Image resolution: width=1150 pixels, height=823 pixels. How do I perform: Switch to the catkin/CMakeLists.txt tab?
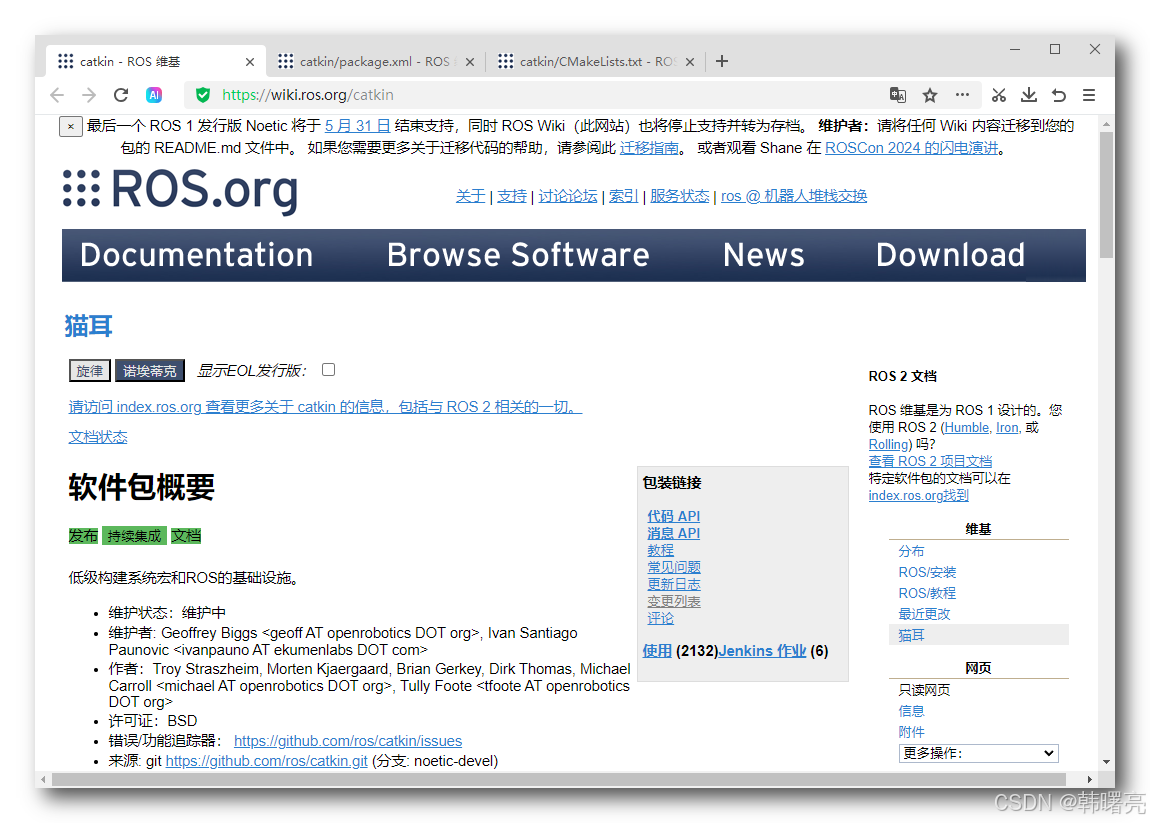tap(596, 61)
